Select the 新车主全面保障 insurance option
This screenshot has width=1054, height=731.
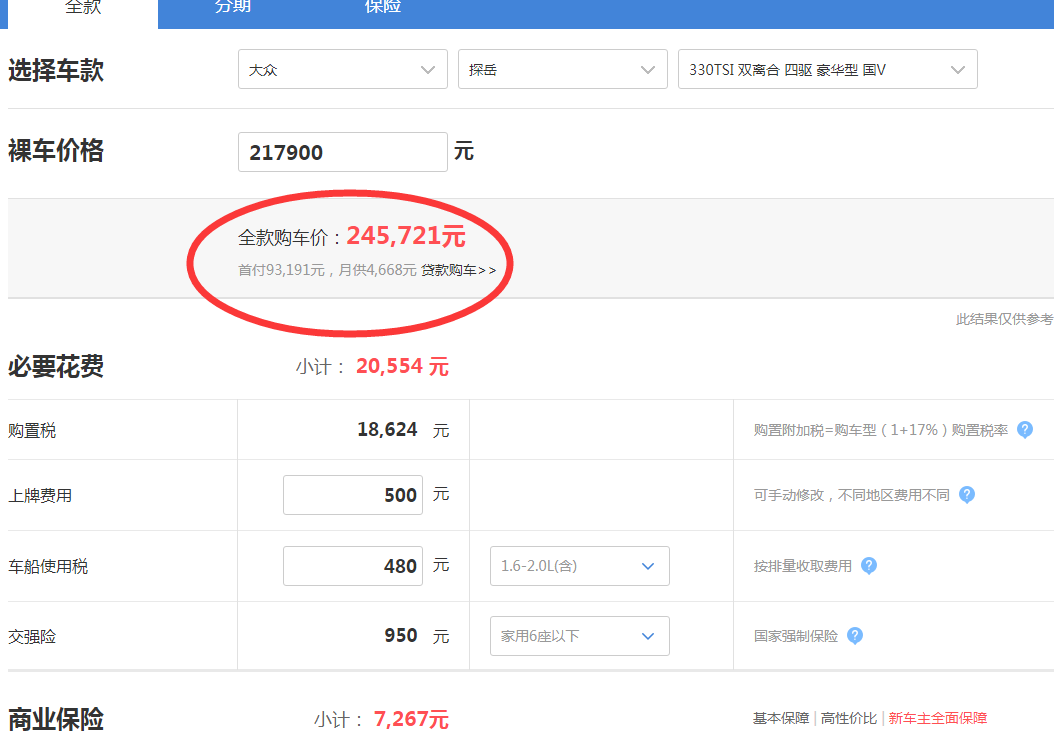(938, 718)
